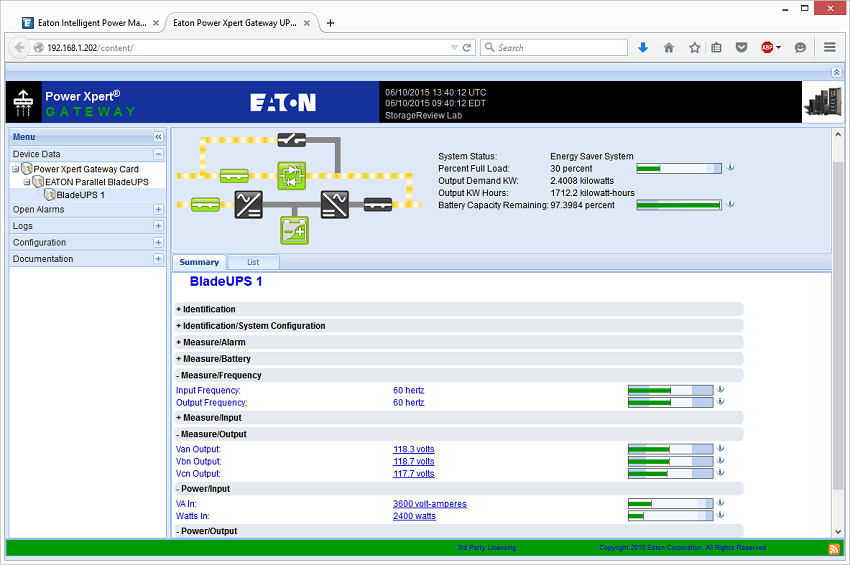Click the Output Frequency gauge bar
The height and width of the screenshot is (565, 850).
click(x=671, y=402)
